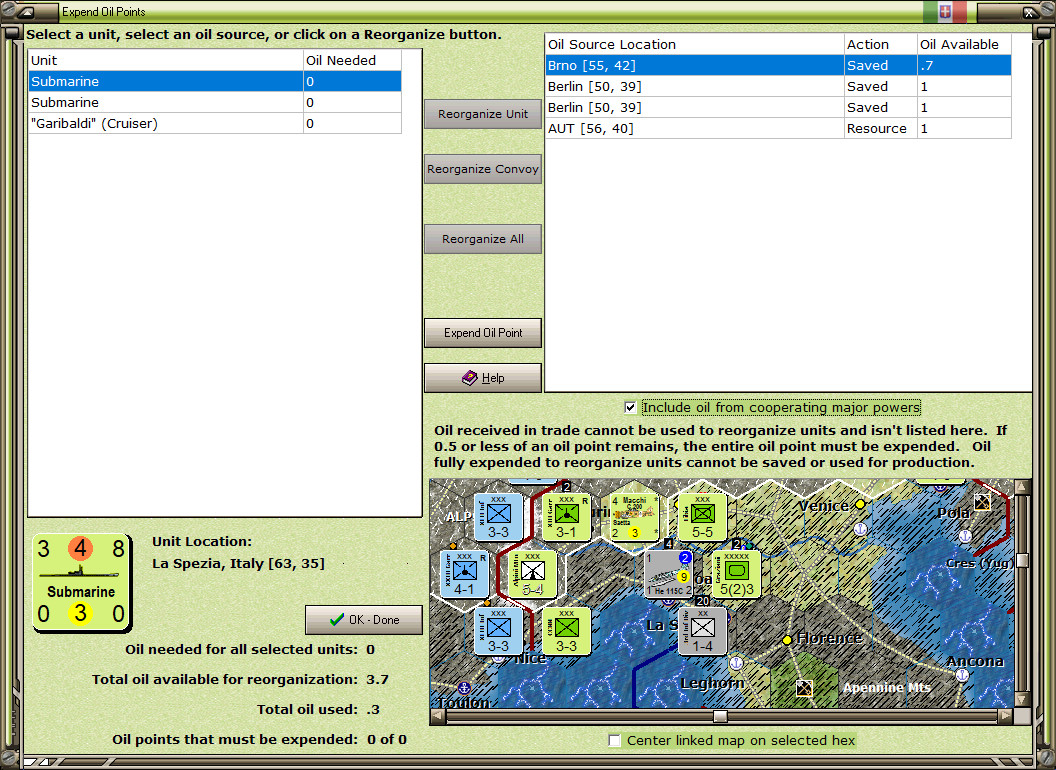Viewport: 1056px width, 770px height.
Task: Select the green 5-5 corps counter on map
Action: [x=702, y=517]
